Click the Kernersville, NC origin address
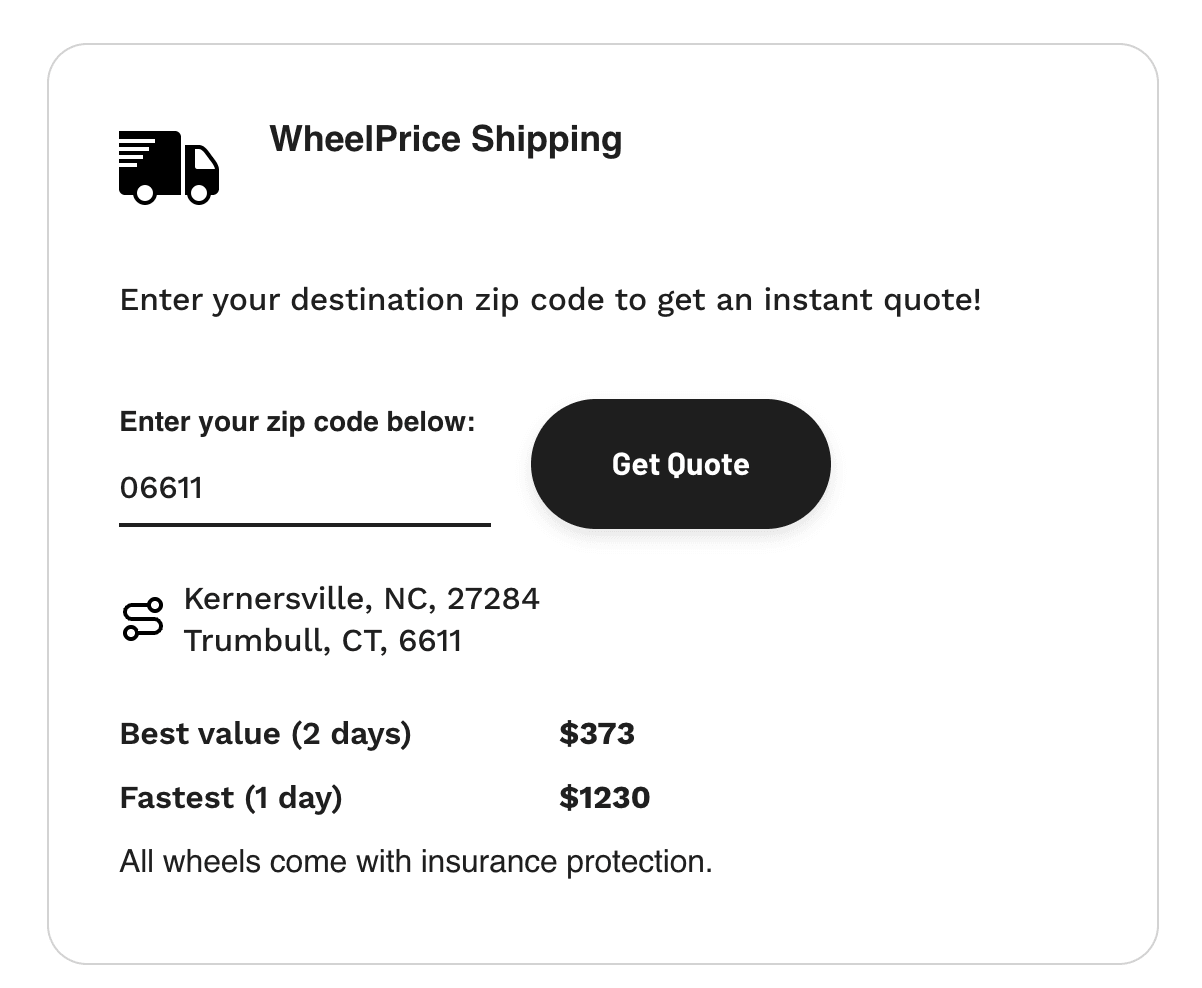This screenshot has width=1202, height=988. (361, 598)
